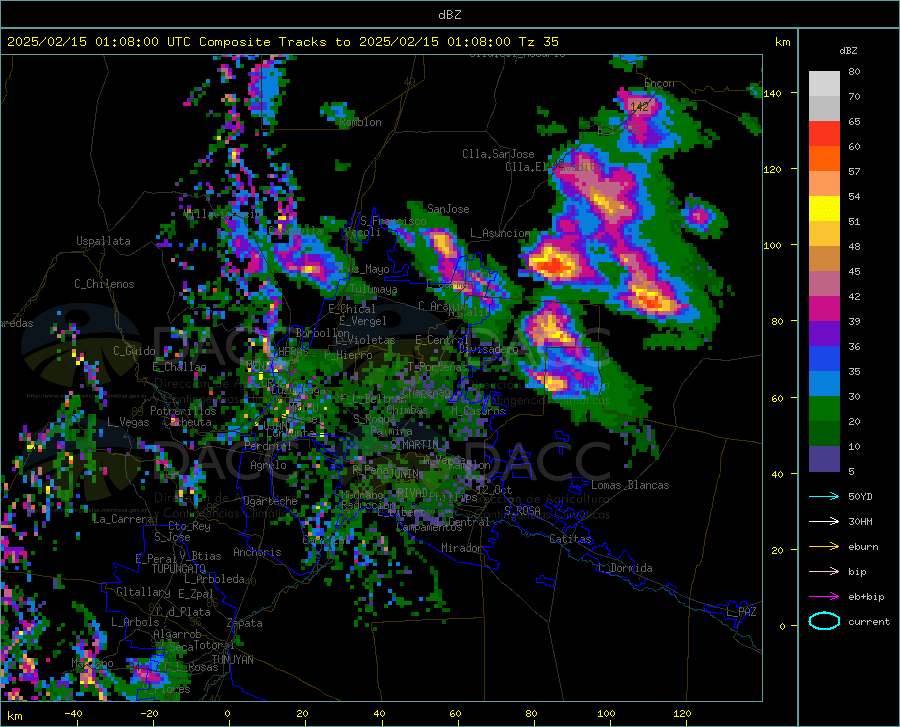Click the km unit label at bottom left
The width and height of the screenshot is (900, 727).
[x=14, y=716]
